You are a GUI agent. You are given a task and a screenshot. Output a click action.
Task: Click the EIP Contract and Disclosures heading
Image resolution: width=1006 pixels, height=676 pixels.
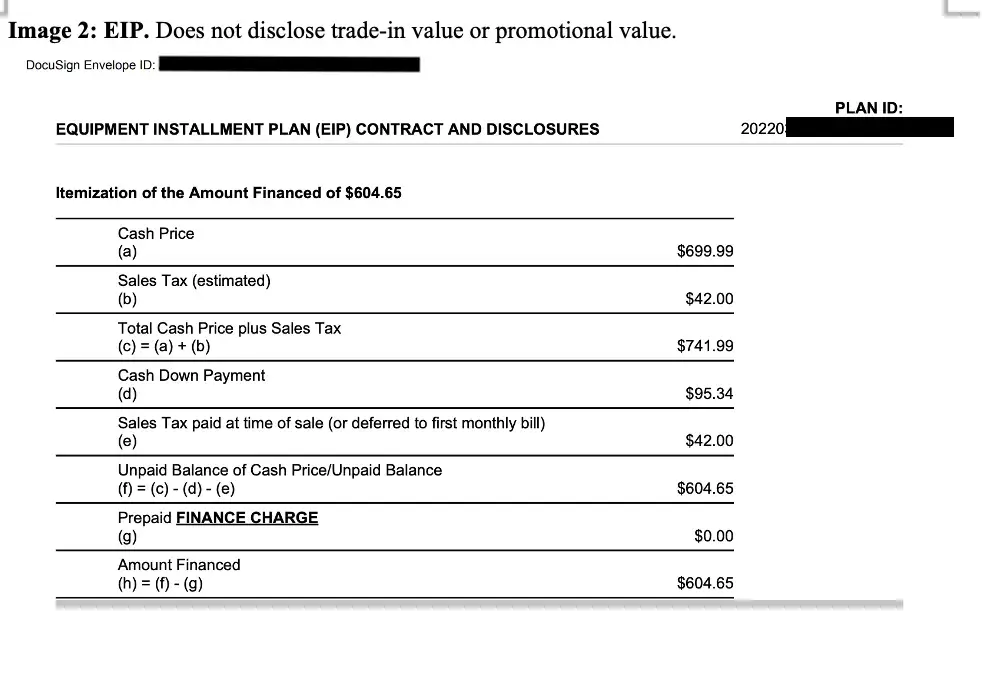click(x=327, y=129)
